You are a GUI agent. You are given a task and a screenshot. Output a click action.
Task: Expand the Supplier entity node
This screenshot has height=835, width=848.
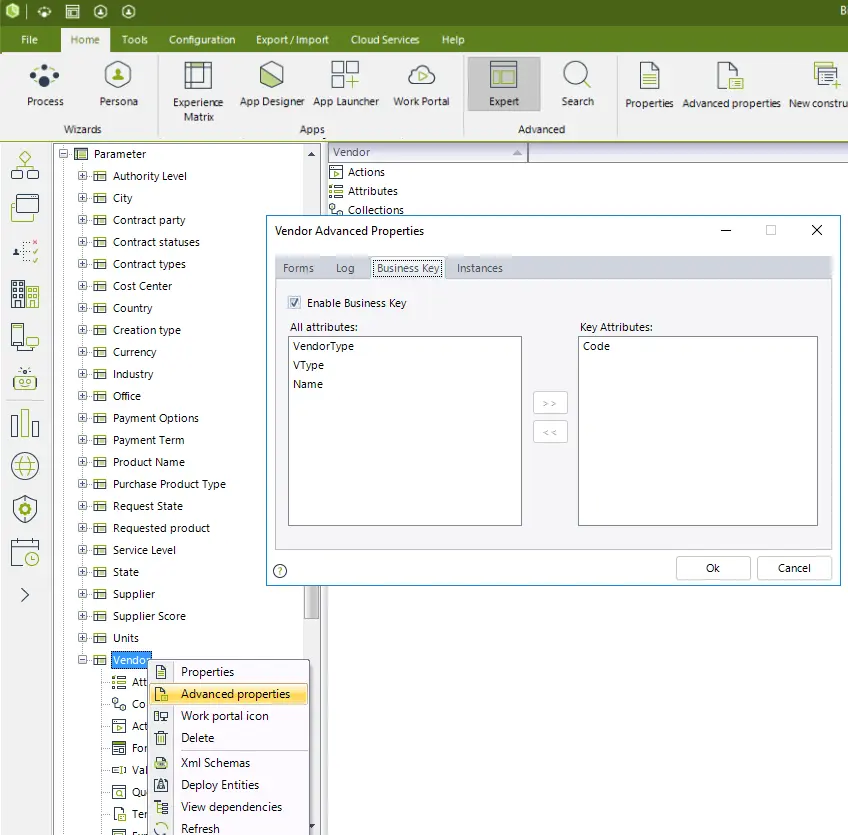click(x=82, y=594)
